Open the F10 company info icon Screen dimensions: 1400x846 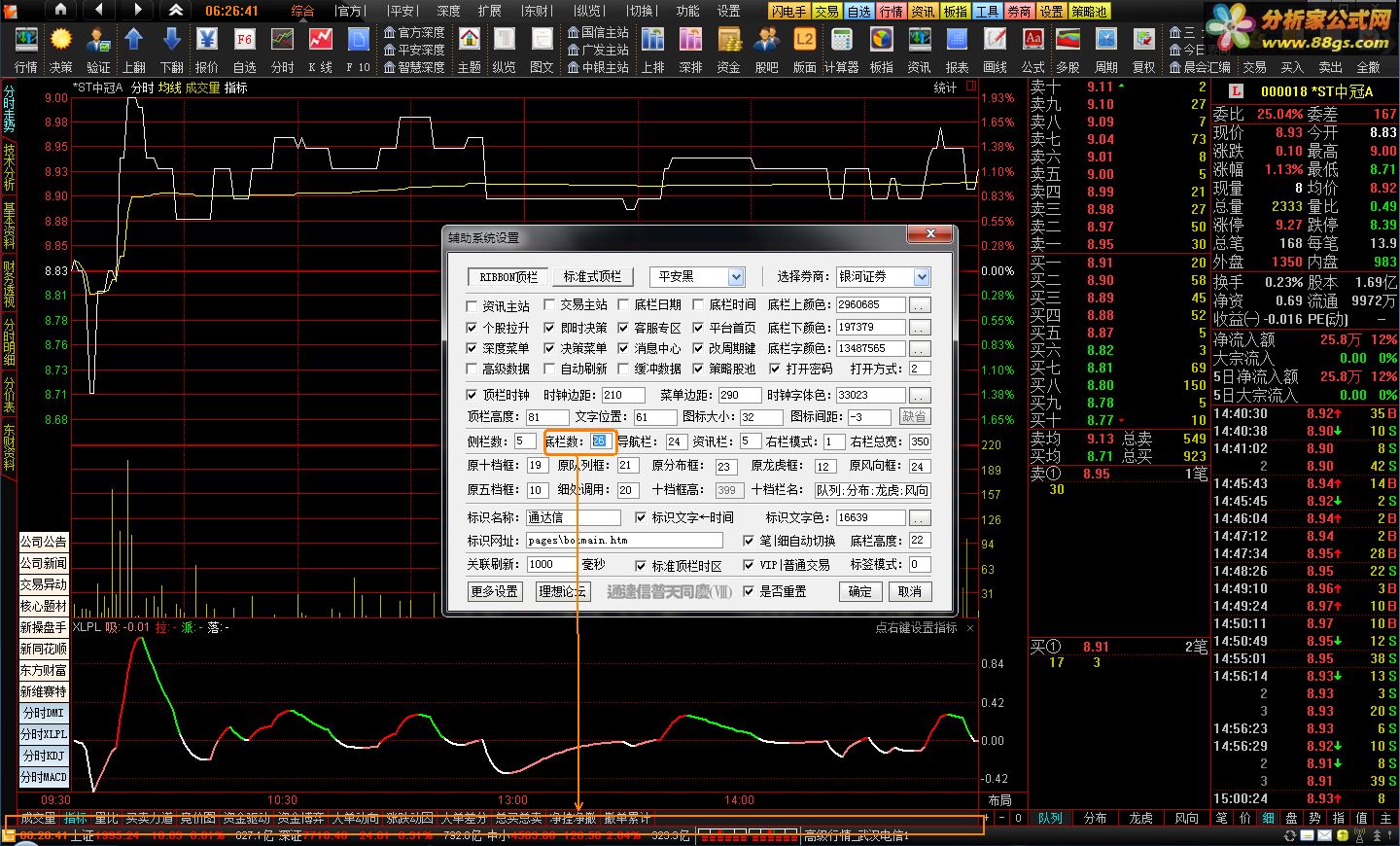pyautogui.click(x=359, y=49)
